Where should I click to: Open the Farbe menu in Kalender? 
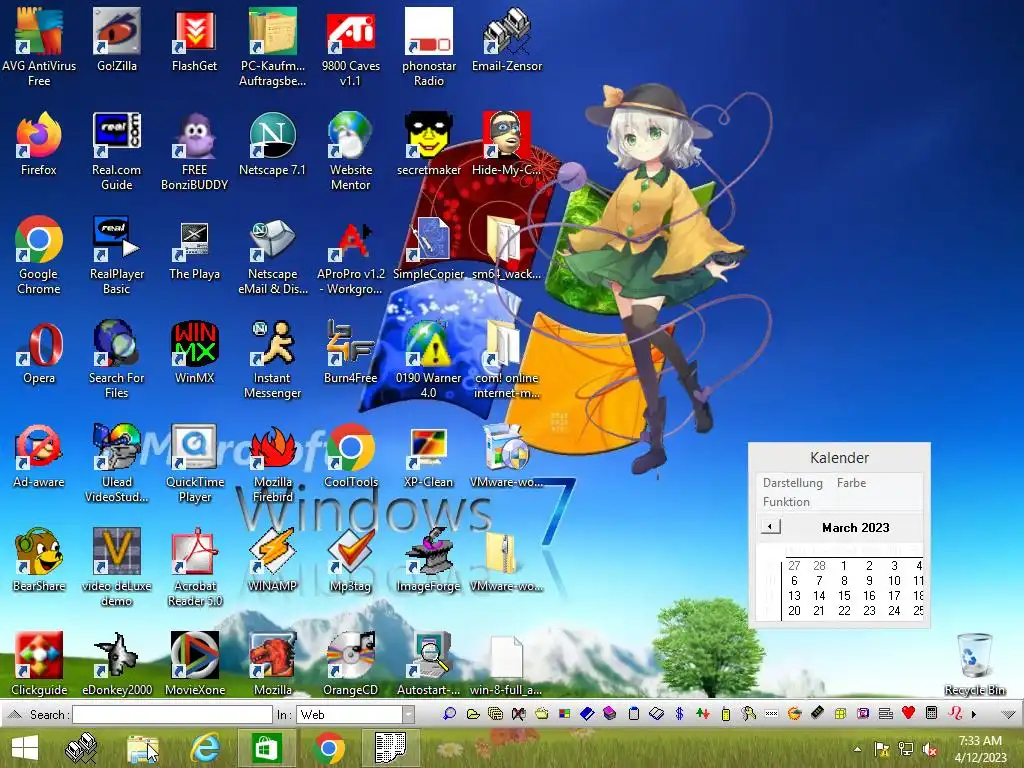pyautogui.click(x=851, y=483)
